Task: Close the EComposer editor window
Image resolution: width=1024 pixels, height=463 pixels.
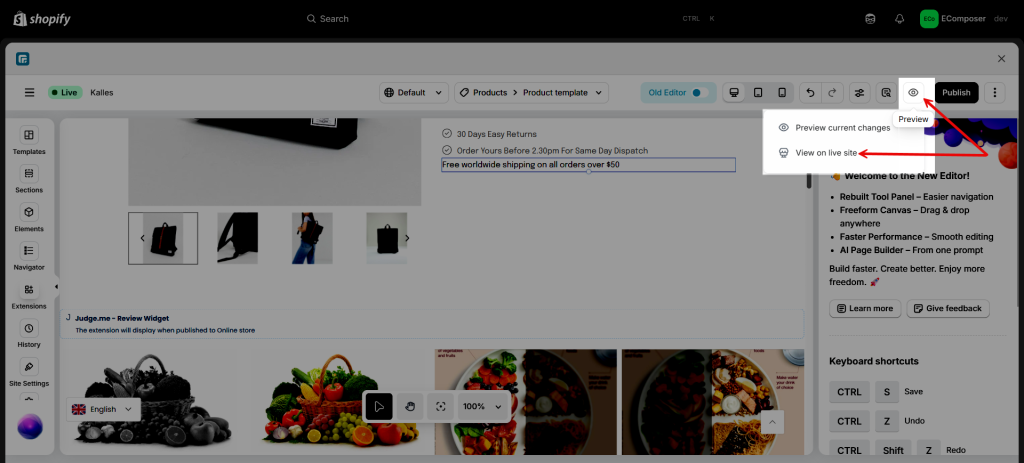Action: pyautogui.click(x=1001, y=59)
